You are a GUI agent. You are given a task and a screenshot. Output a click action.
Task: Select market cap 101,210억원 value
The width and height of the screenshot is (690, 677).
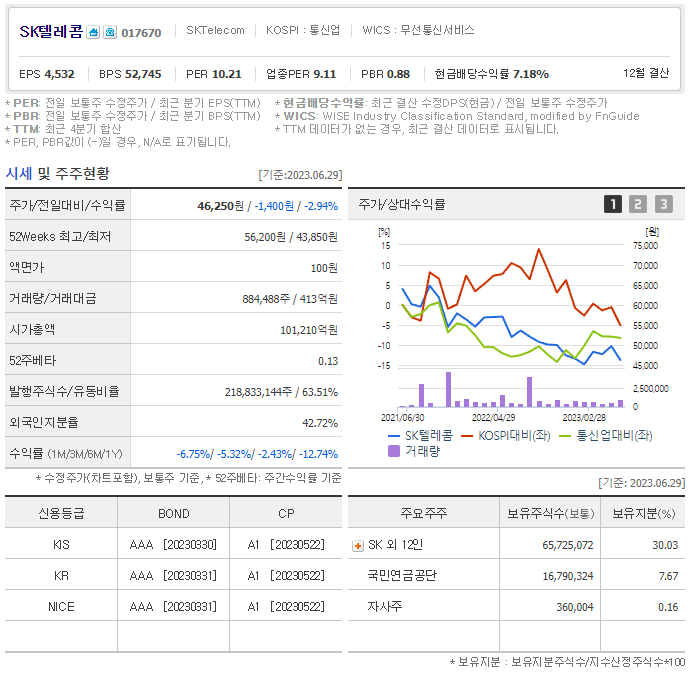coord(309,330)
